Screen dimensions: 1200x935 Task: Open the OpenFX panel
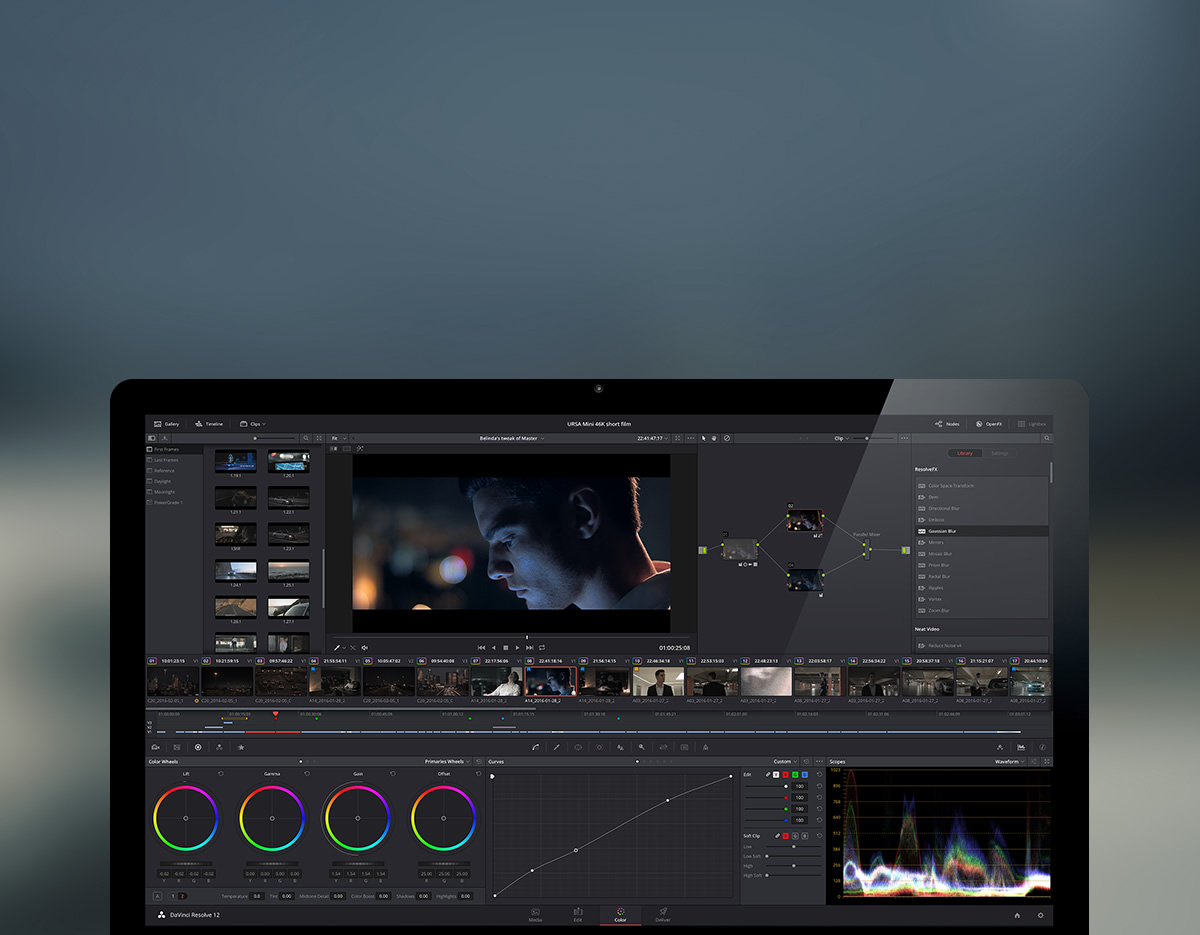click(x=990, y=423)
